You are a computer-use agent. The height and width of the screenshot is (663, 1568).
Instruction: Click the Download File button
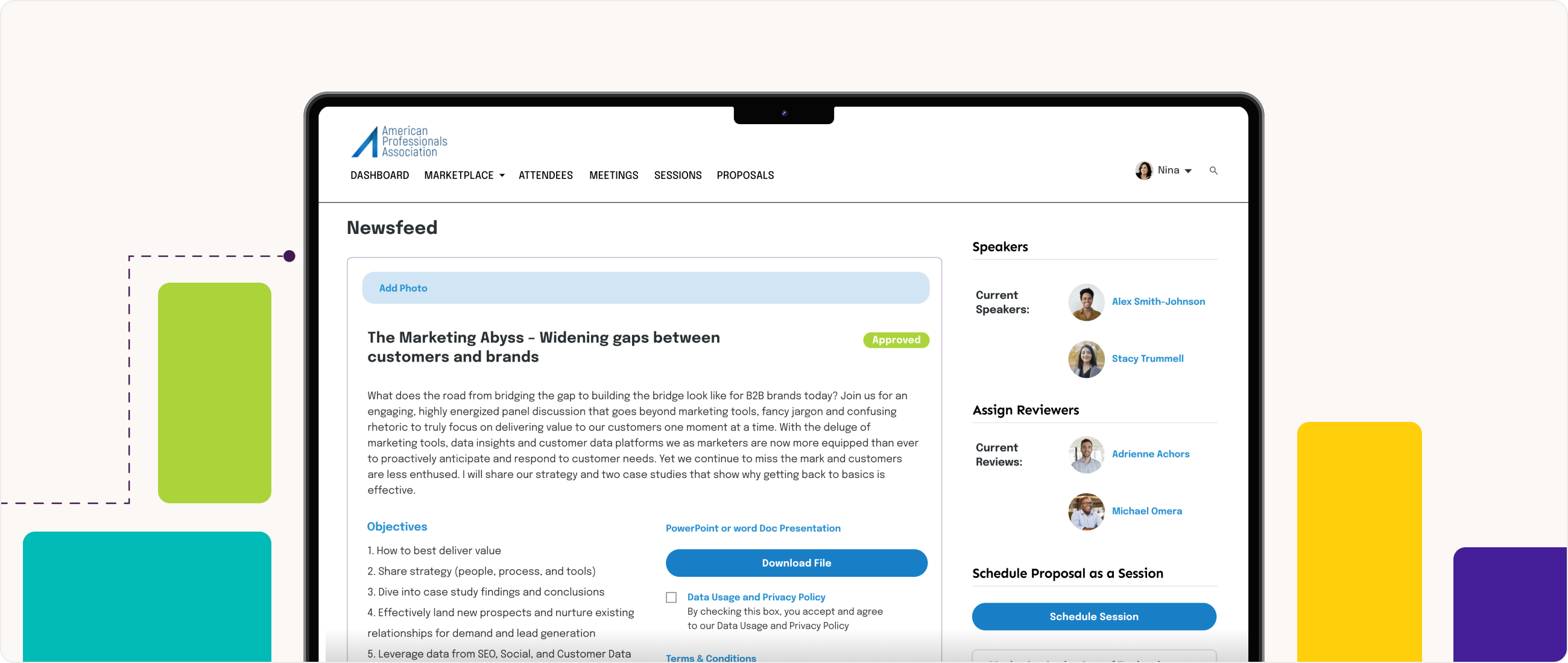[795, 562]
